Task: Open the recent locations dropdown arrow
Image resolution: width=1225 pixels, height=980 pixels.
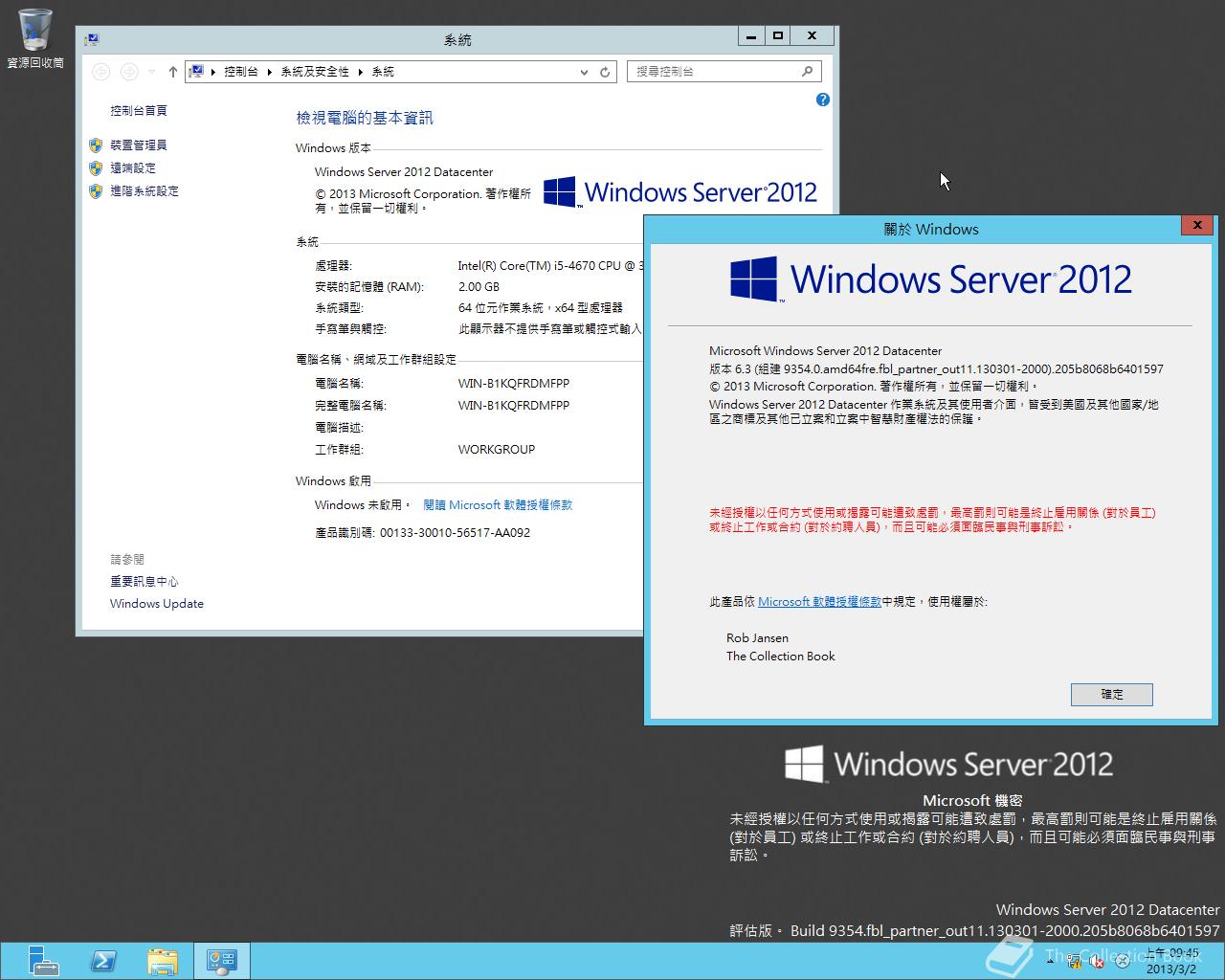Action: point(151,72)
